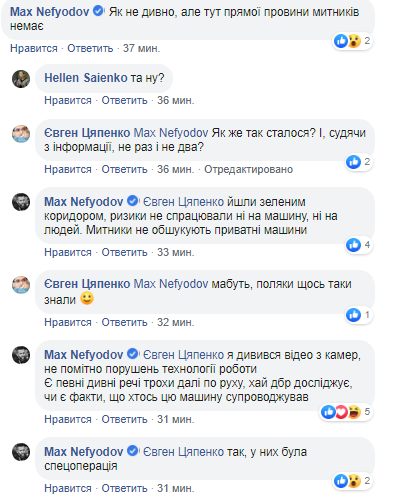The width and height of the screenshot is (394, 500).
Task: Open reactions on "спецоперація" comment
Action: pyautogui.click(x=352, y=481)
